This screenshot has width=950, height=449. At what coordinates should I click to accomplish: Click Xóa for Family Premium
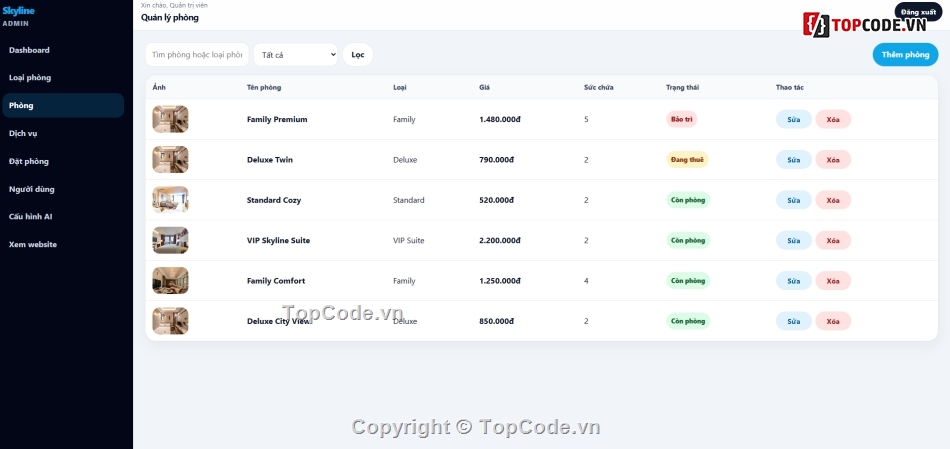[x=833, y=119]
